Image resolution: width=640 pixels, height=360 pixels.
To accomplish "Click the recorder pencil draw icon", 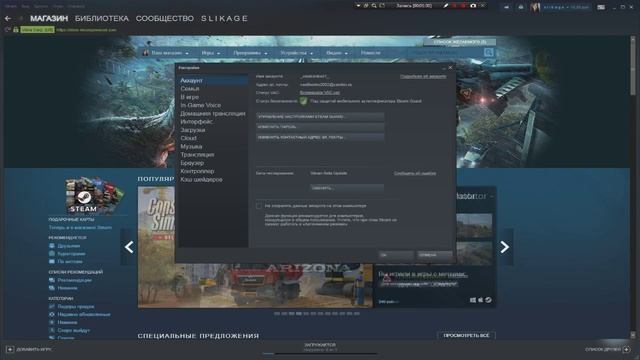I will pyautogui.click(x=446, y=6).
